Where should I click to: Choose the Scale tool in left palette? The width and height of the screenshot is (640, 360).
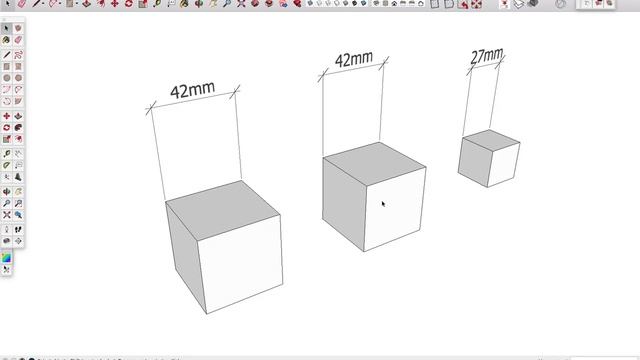click(x=6, y=139)
